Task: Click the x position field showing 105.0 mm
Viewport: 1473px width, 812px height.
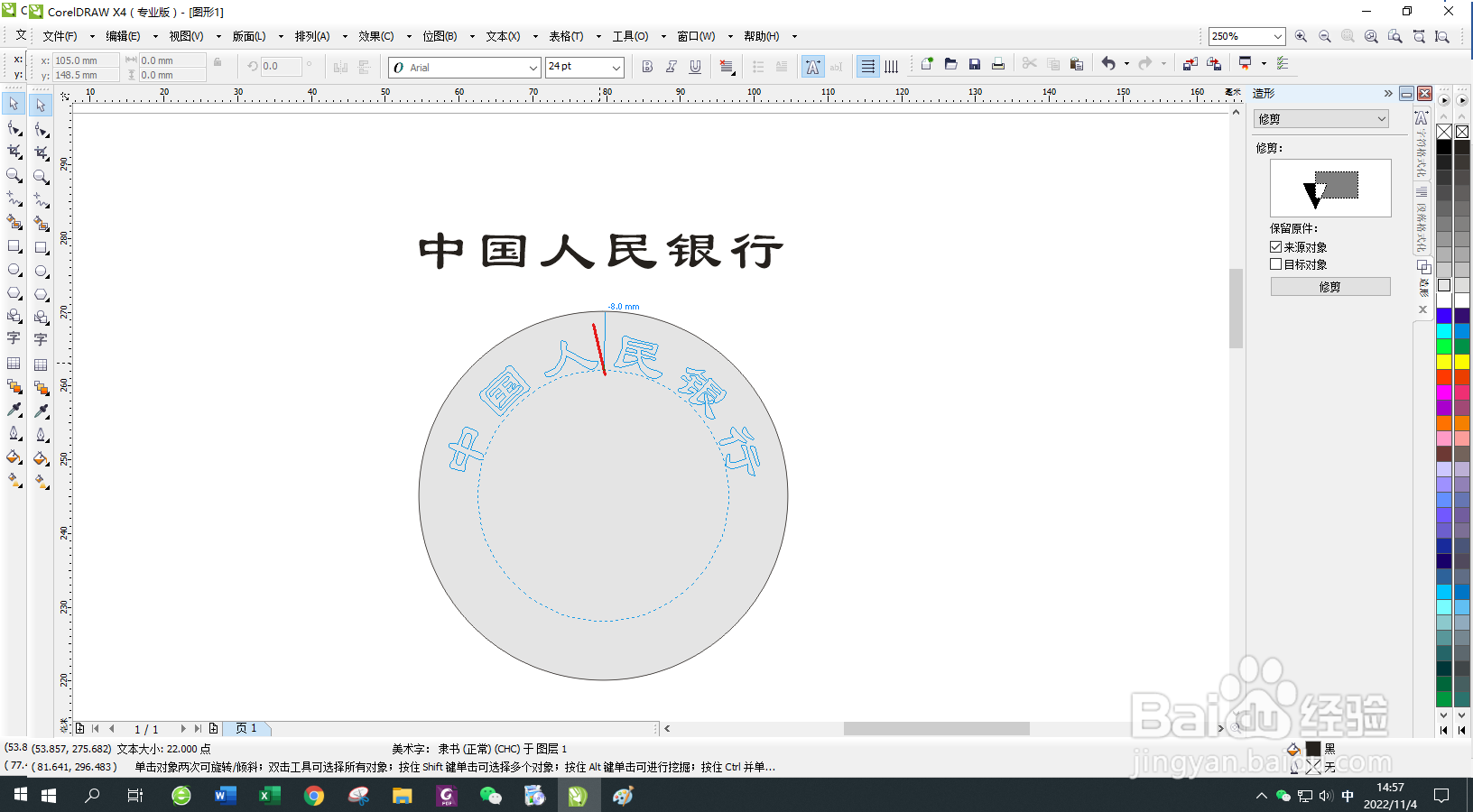Action: (86, 60)
